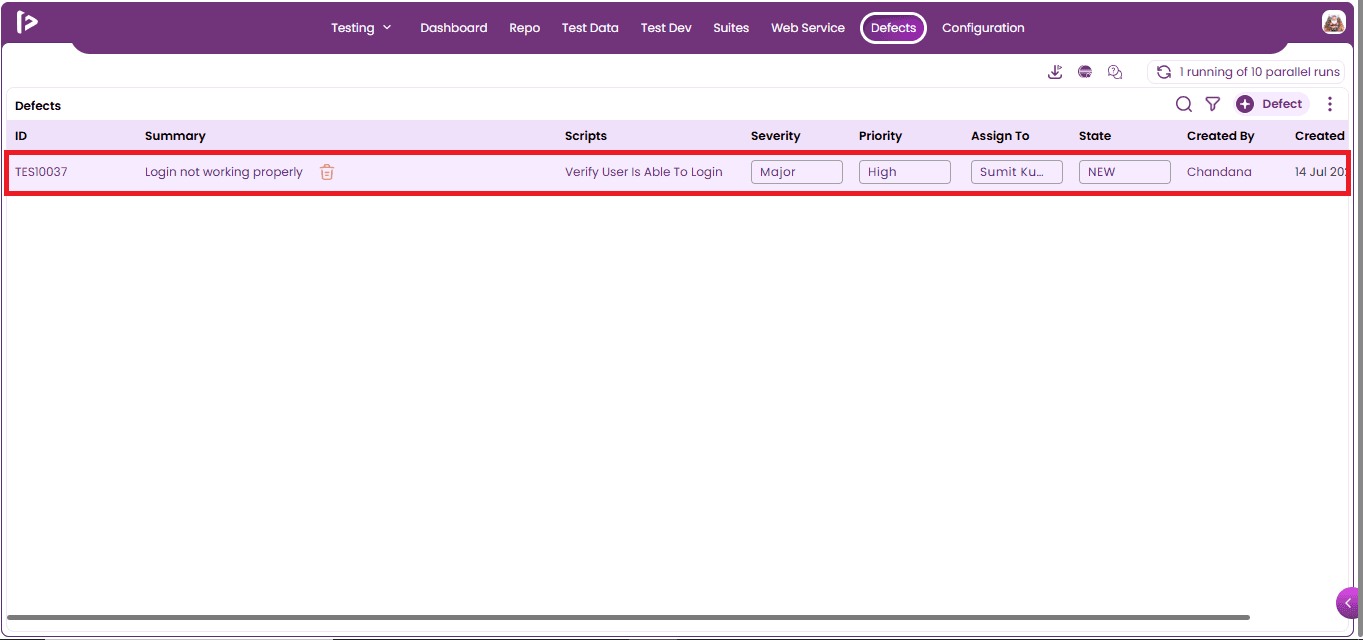Click the Summary column header
Viewport: 1363px width, 640px height.
(x=175, y=136)
